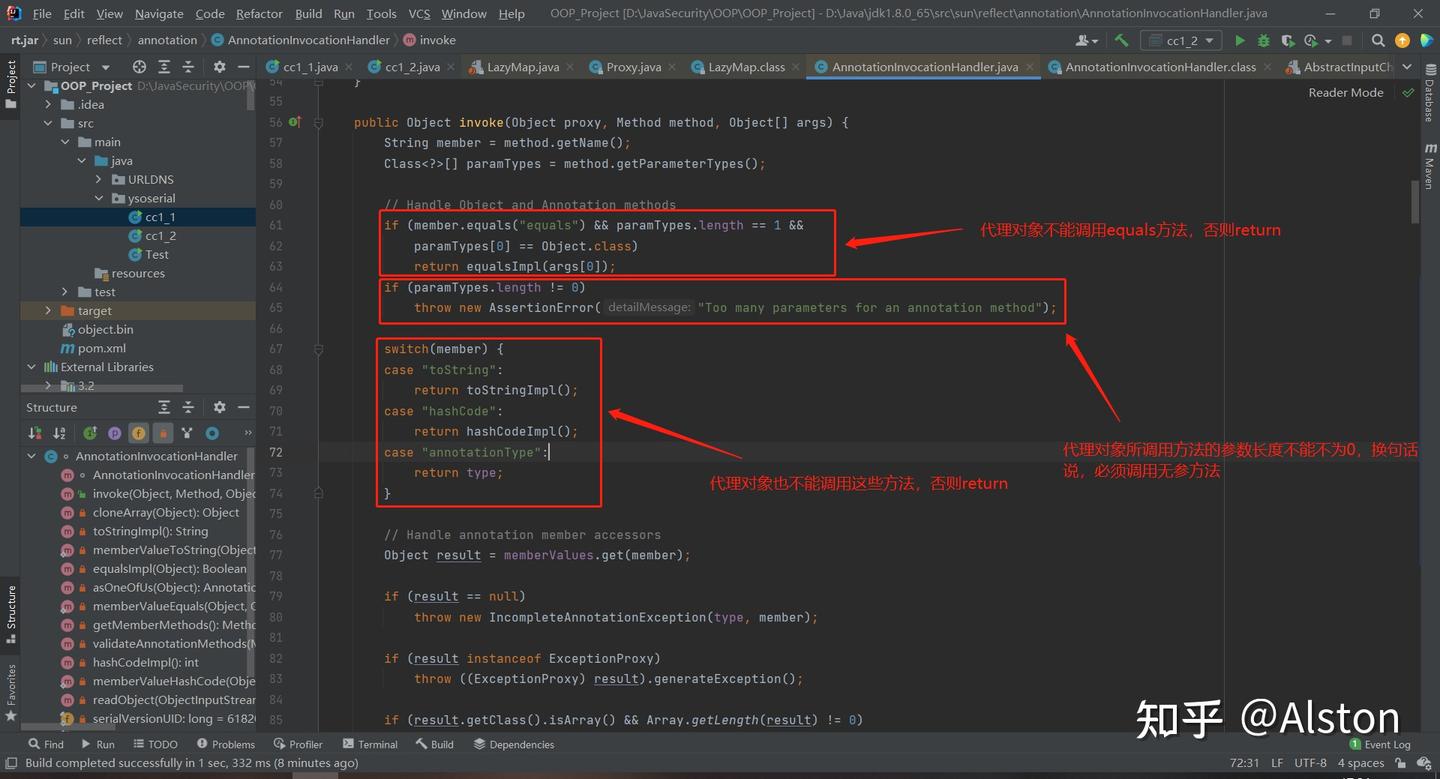Toggle show fields in Structure panel

[138, 433]
